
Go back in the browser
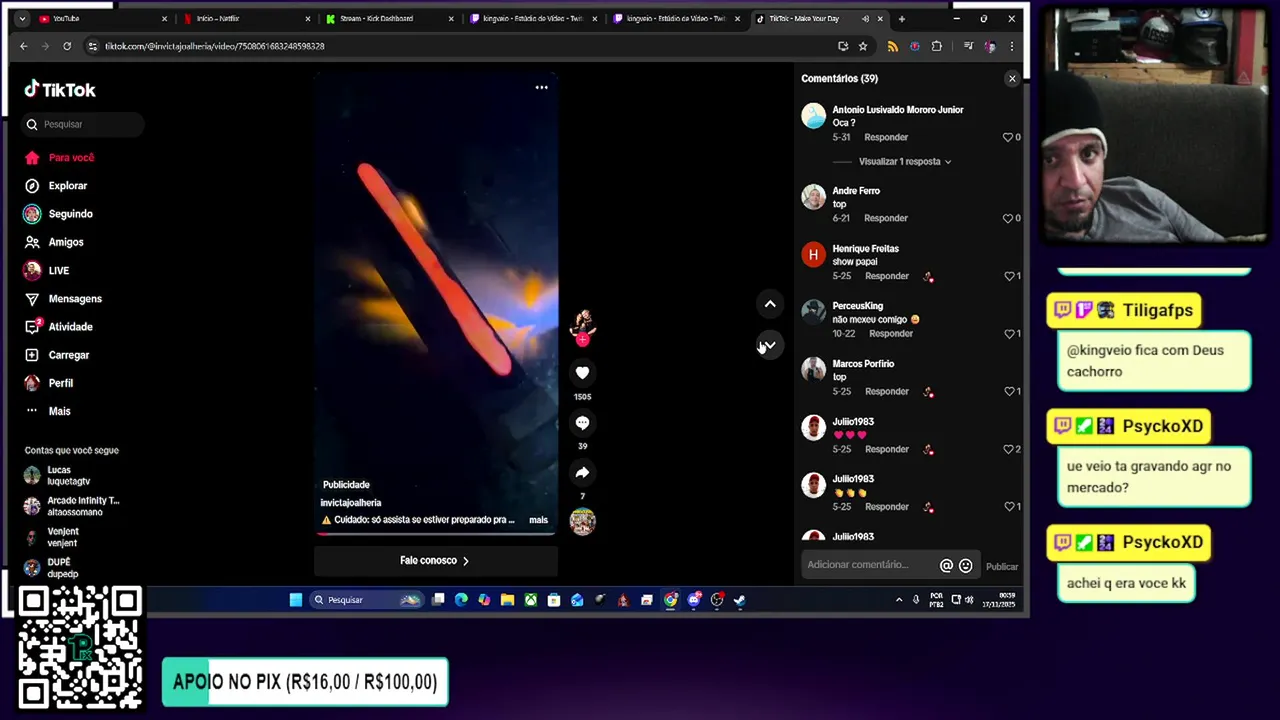coord(24,46)
